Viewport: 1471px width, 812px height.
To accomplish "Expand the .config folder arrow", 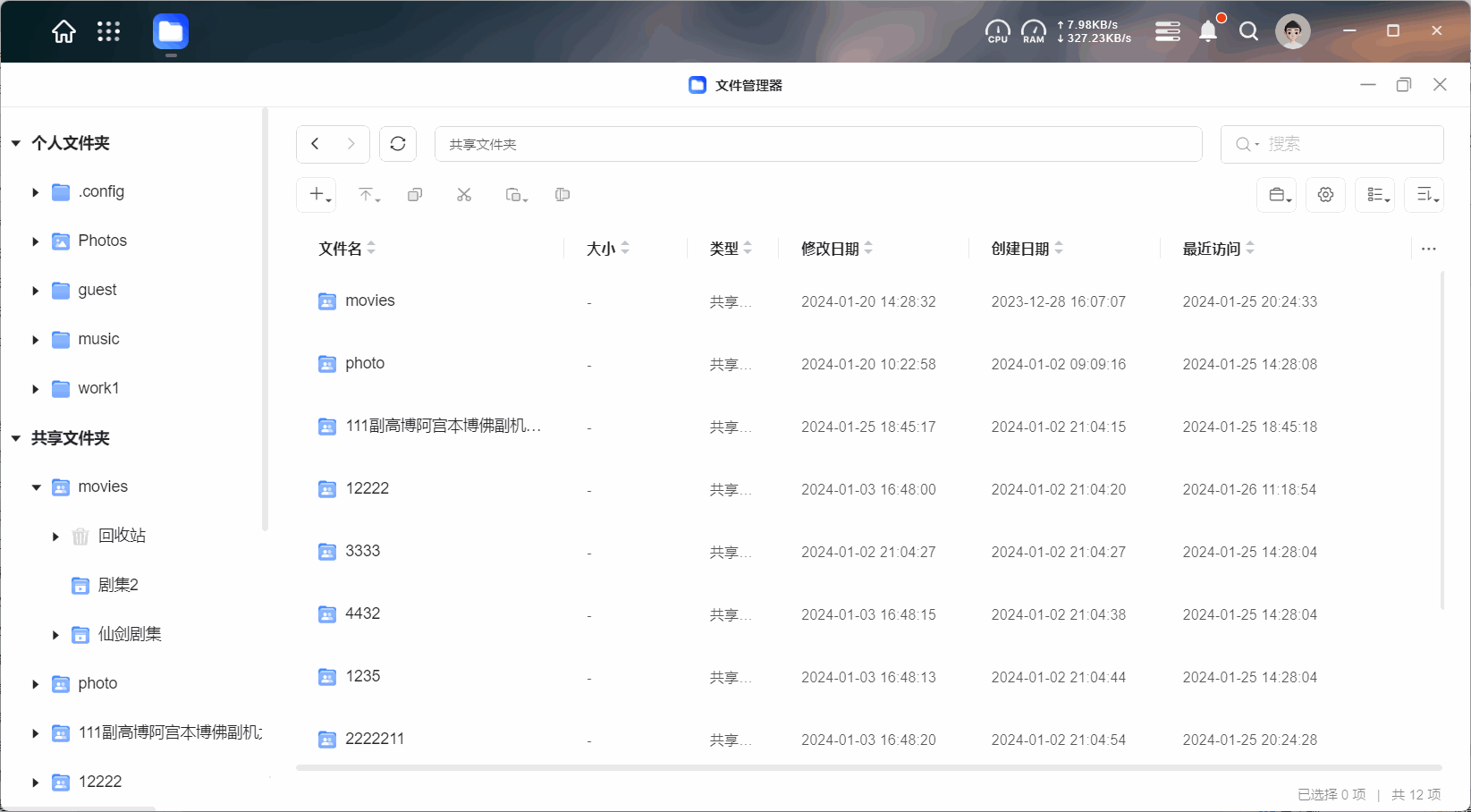I will [36, 192].
